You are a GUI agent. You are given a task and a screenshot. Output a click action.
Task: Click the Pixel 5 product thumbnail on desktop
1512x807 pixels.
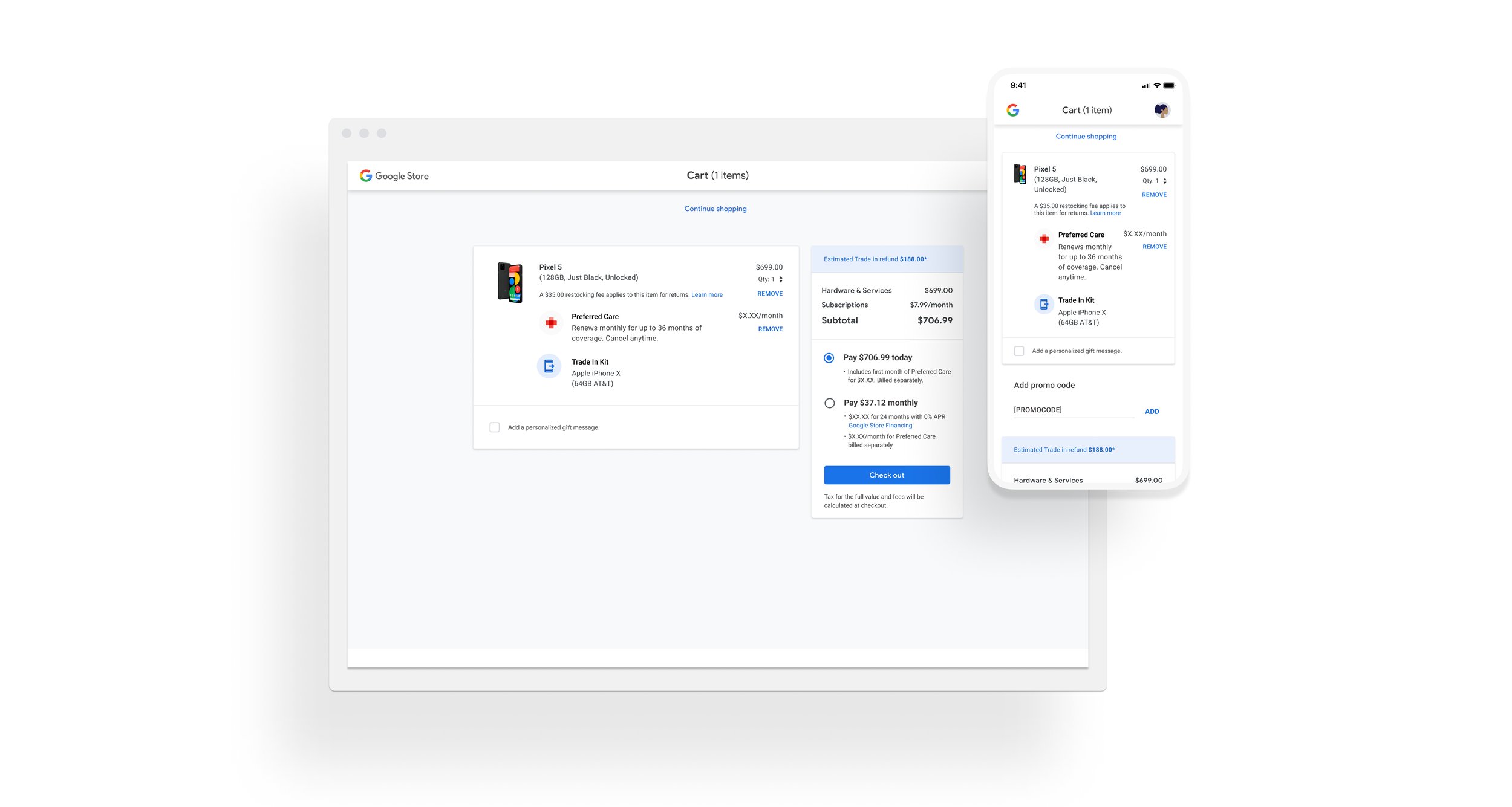click(510, 282)
